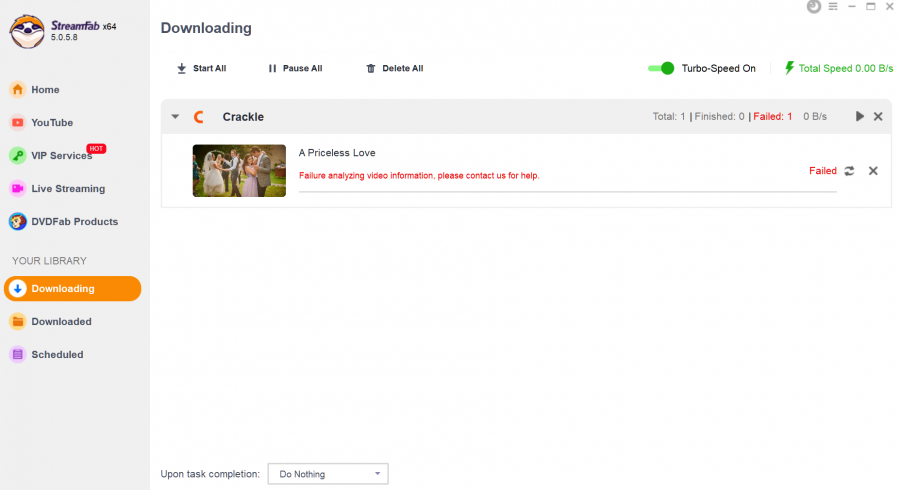
Task: Click the red Failed status label
Action: tap(823, 171)
